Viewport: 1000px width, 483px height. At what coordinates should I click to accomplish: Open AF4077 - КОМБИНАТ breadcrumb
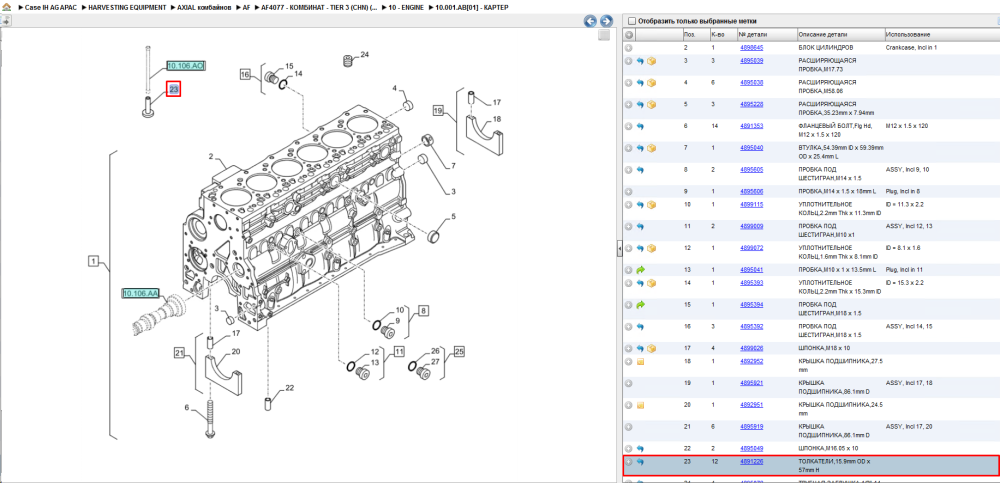tap(319, 7)
